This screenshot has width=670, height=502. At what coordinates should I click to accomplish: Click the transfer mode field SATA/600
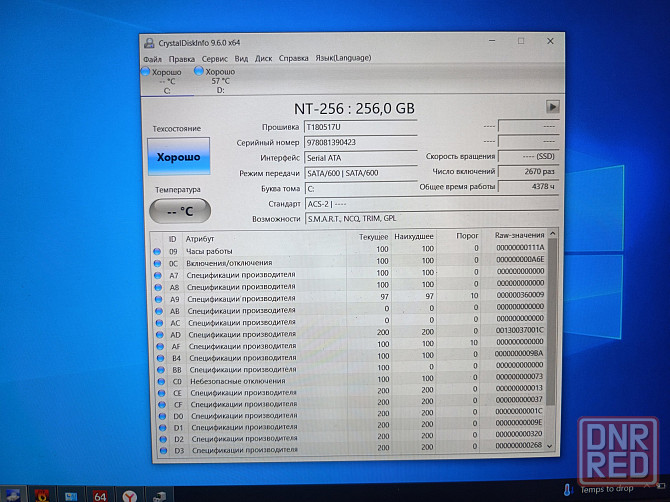point(361,173)
